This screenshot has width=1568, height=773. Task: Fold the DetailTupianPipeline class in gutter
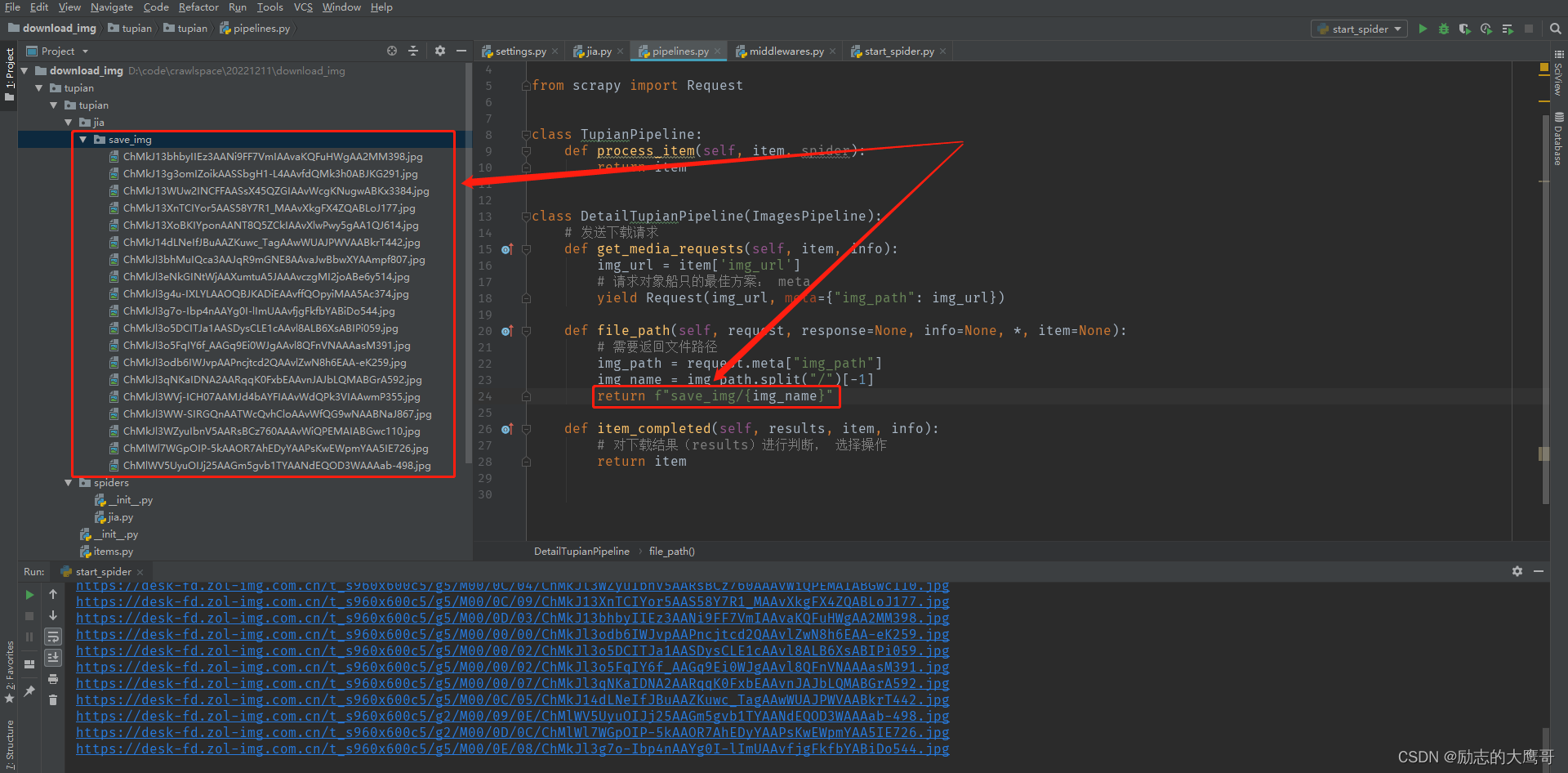(526, 217)
